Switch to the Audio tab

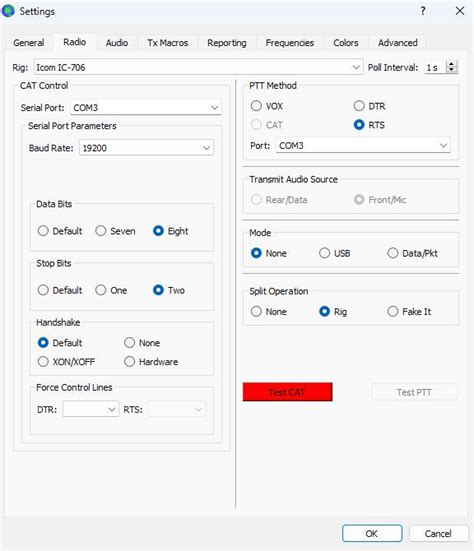click(117, 43)
